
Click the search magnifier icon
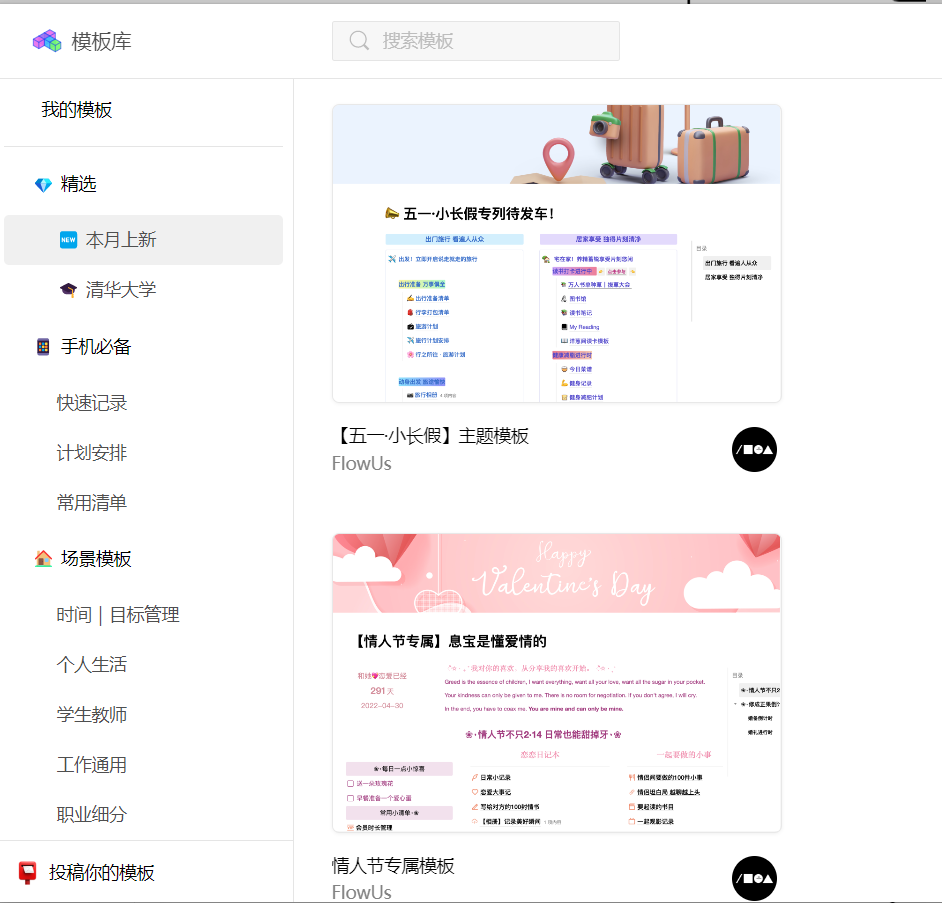click(359, 41)
